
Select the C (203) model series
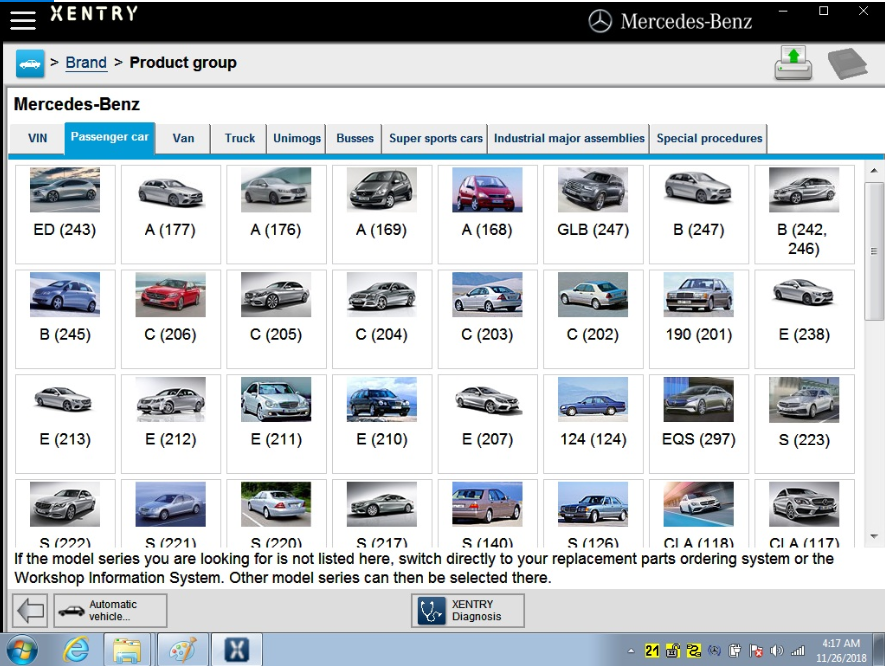coord(487,319)
